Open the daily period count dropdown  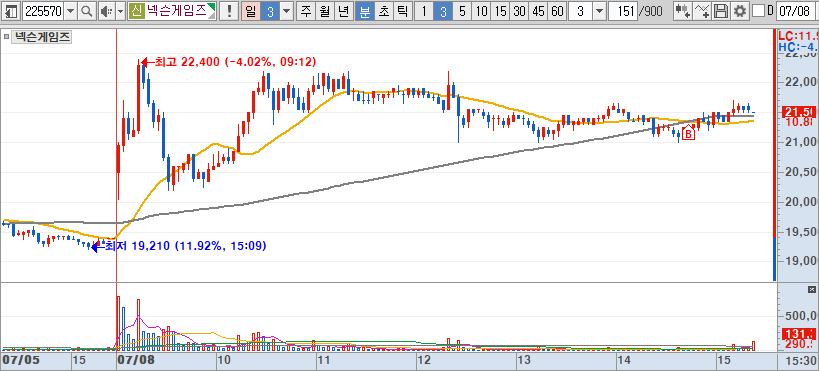286,10
